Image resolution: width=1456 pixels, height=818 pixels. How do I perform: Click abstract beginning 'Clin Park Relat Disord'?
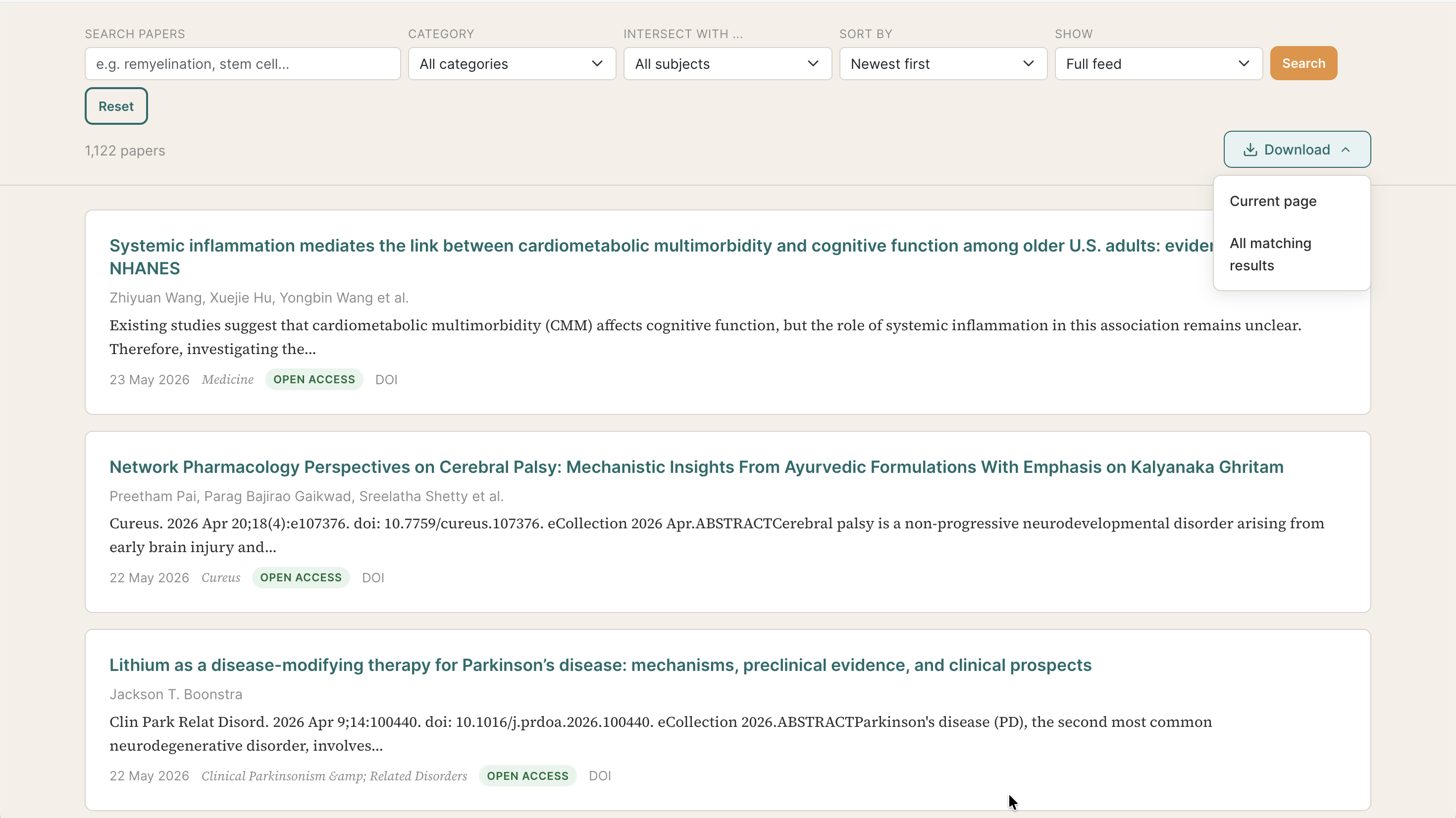(x=660, y=733)
